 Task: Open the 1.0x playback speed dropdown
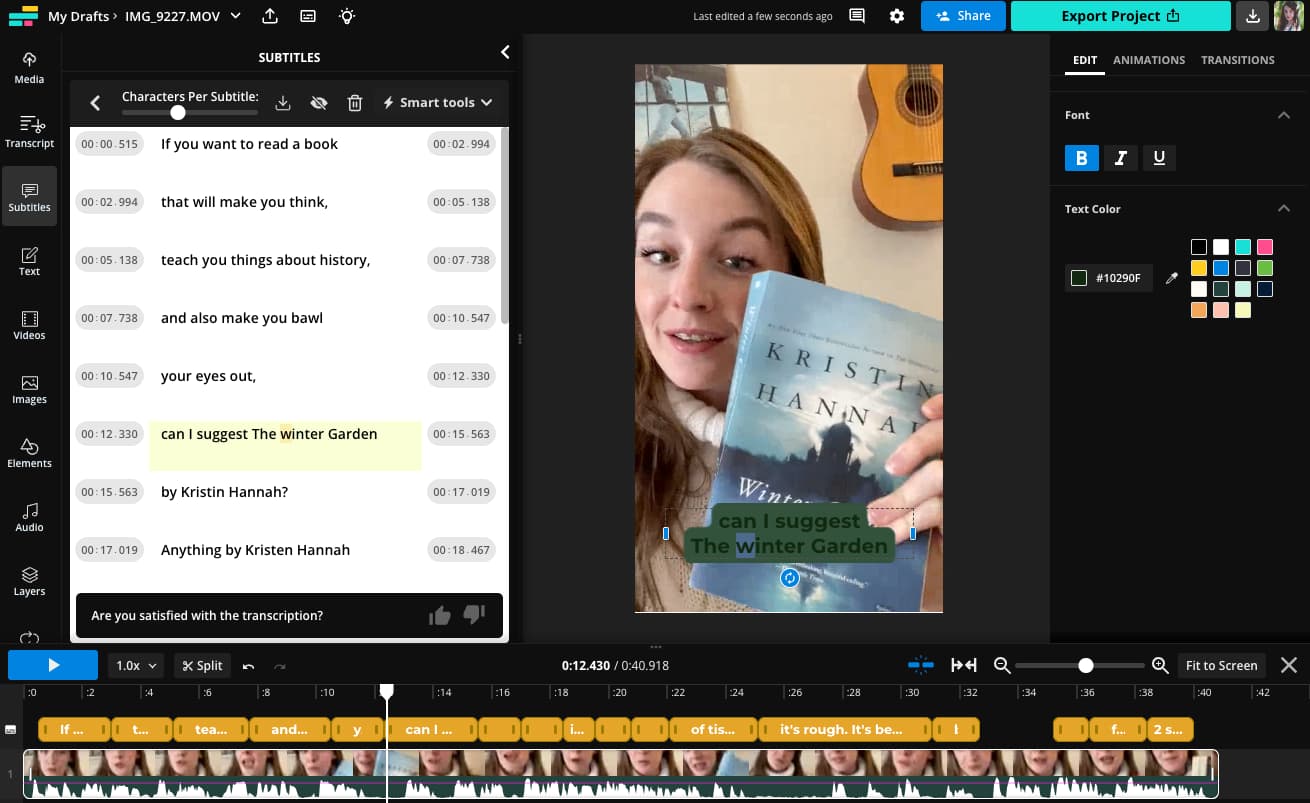[x=137, y=666]
